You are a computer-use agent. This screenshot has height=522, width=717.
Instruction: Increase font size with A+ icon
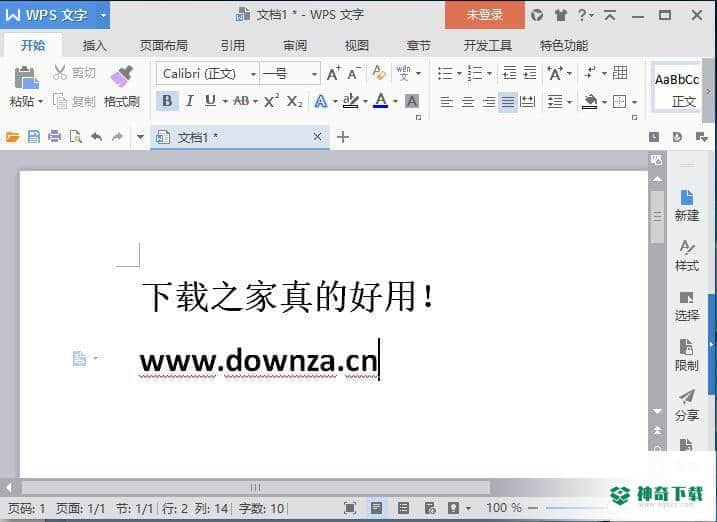[333, 73]
